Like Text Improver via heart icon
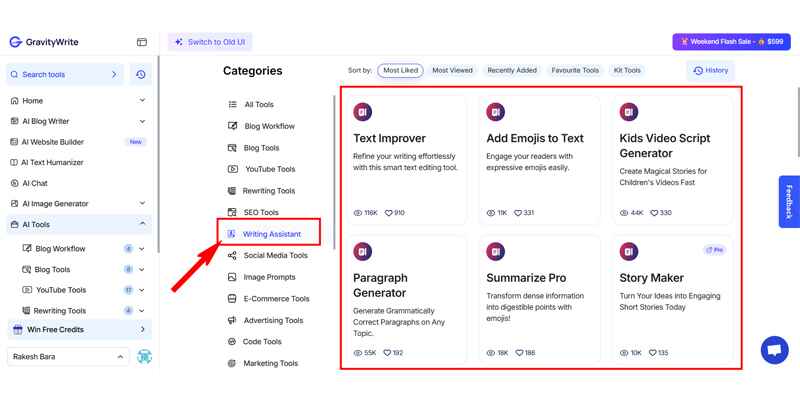Viewport: 800px width, 400px height. (x=388, y=213)
